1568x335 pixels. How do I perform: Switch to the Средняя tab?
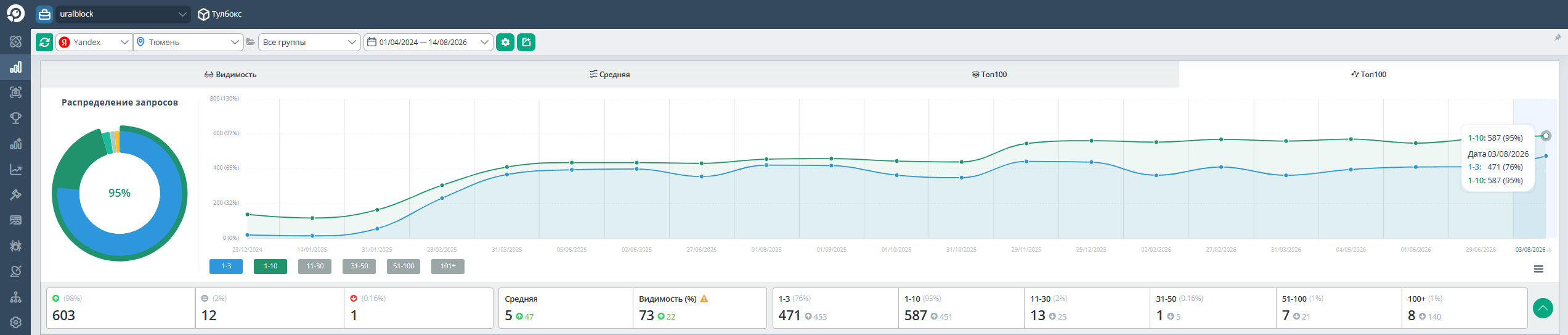click(610, 75)
